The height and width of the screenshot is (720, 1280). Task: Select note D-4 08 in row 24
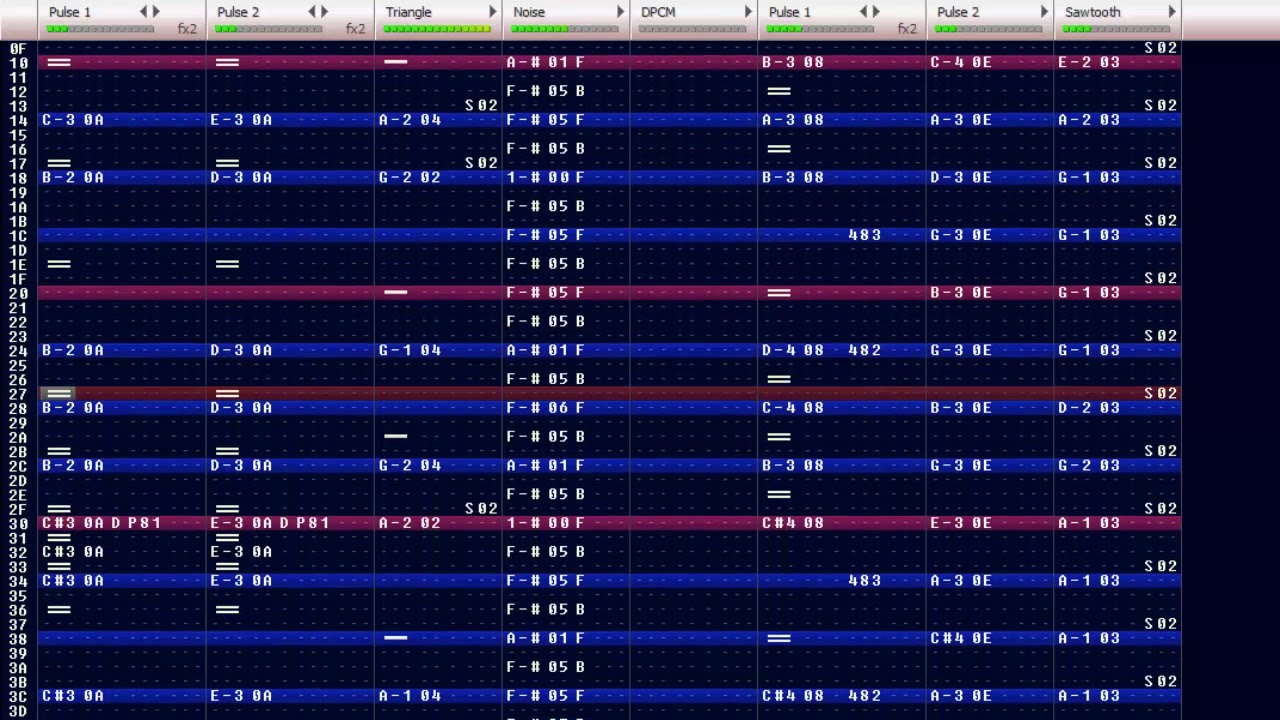point(793,350)
